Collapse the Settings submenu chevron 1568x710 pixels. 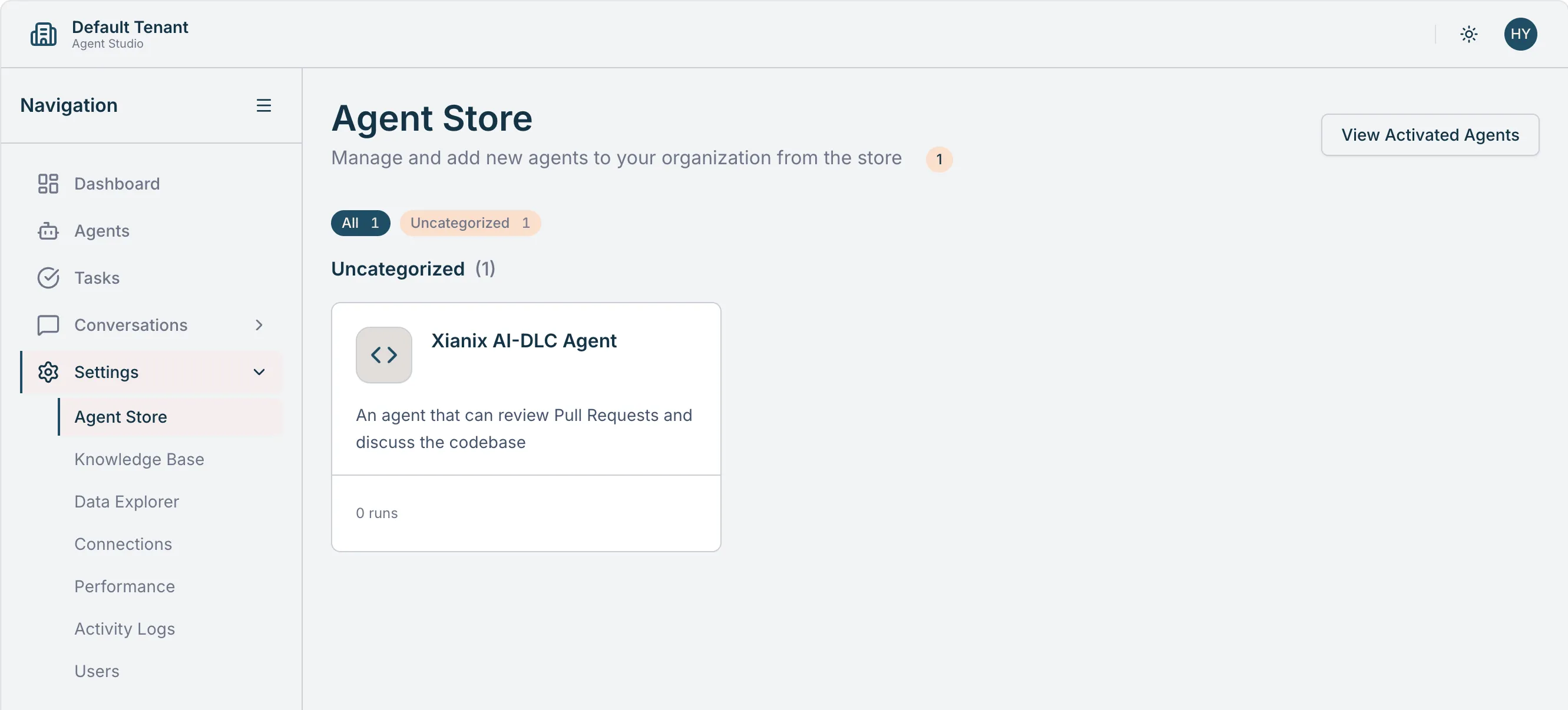259,371
